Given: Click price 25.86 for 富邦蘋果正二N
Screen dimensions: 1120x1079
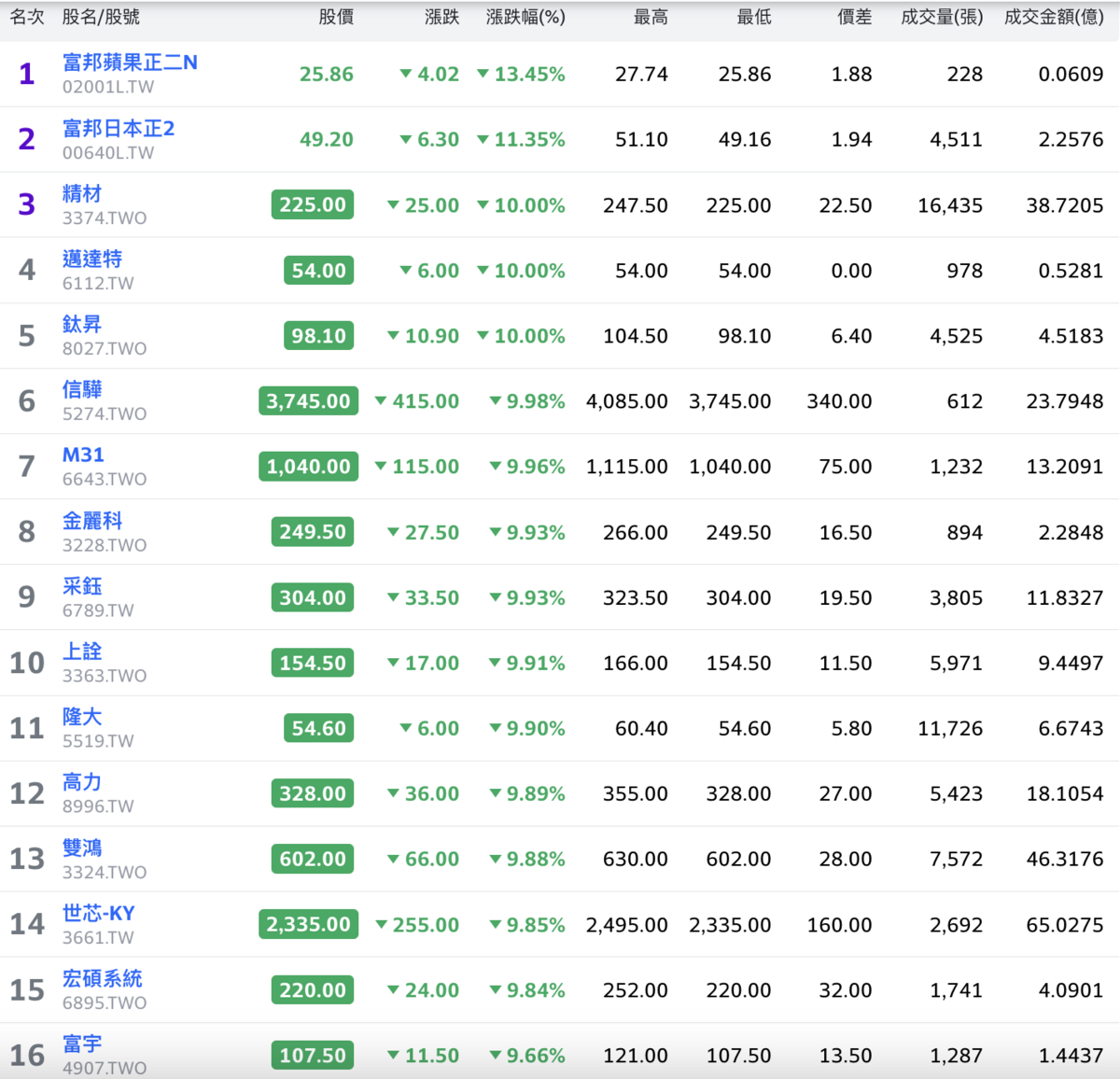Looking at the screenshot, I should (x=327, y=75).
